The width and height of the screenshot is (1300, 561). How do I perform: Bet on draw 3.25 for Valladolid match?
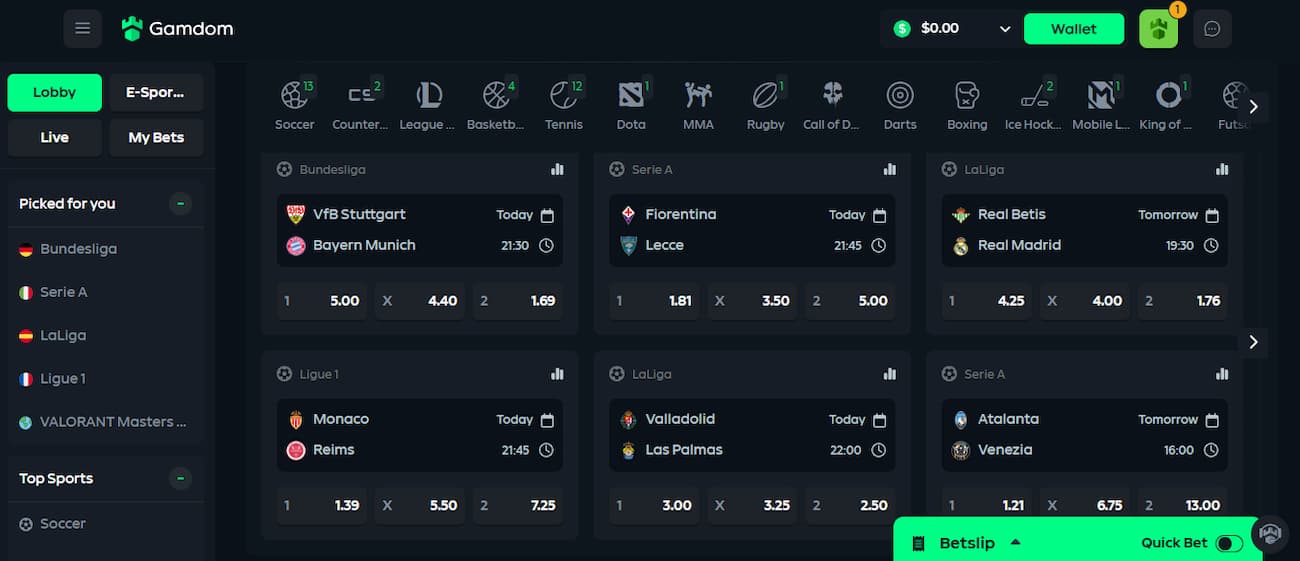(x=752, y=505)
